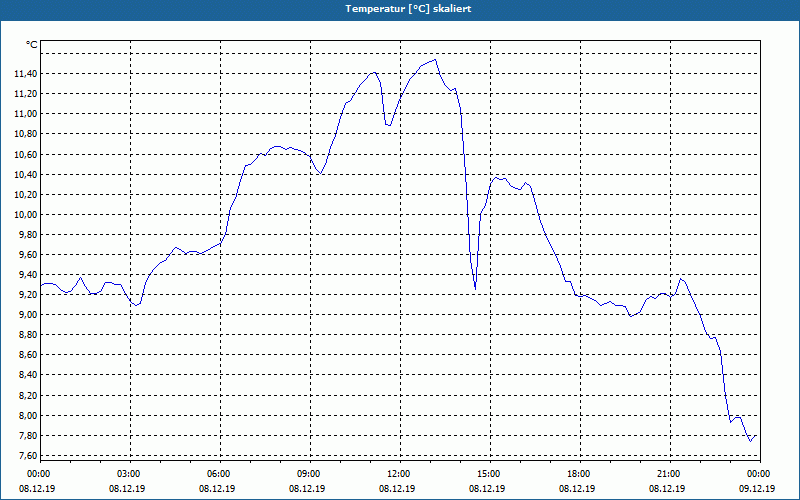Click the 'Temperatur [°C] skaliert' title bar text
Screen dimensions: 800x500
point(408,9)
